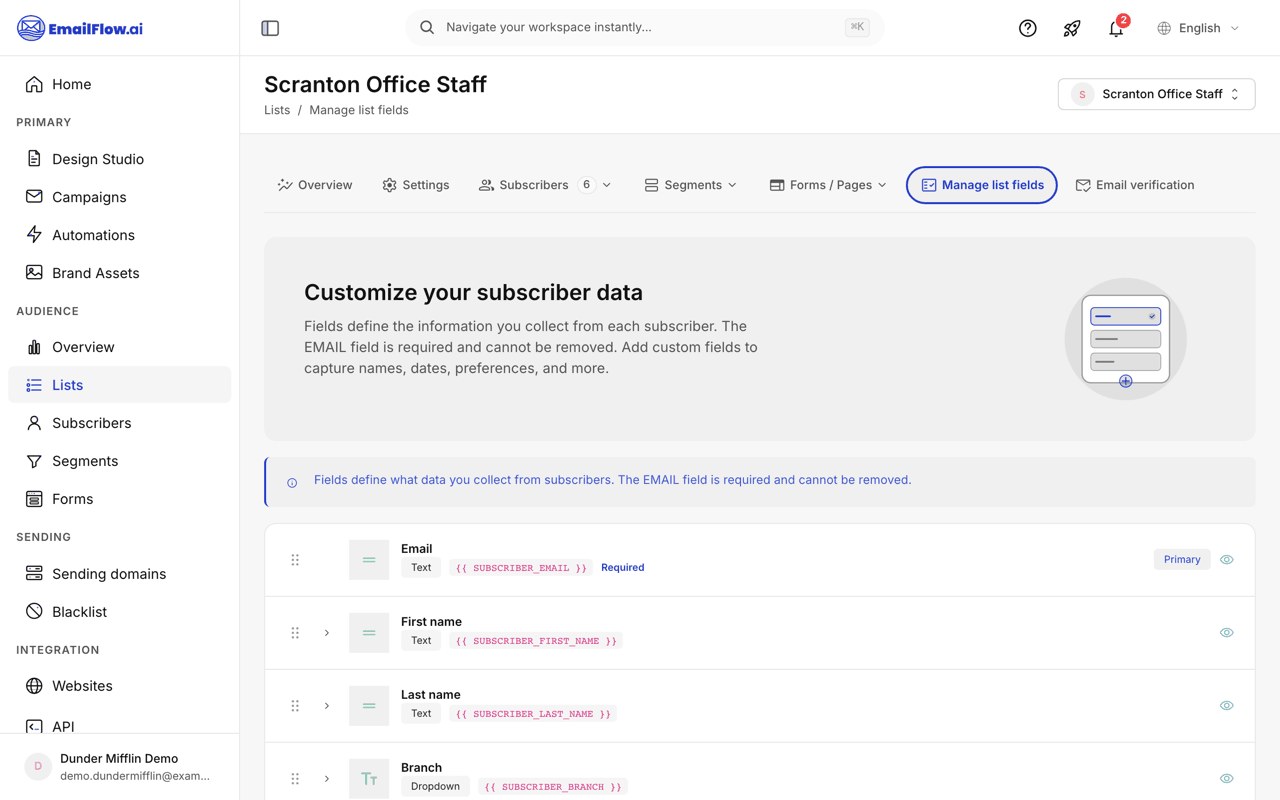Click the Manage list fields breadcrumb
The height and width of the screenshot is (800, 1280).
coord(358,110)
